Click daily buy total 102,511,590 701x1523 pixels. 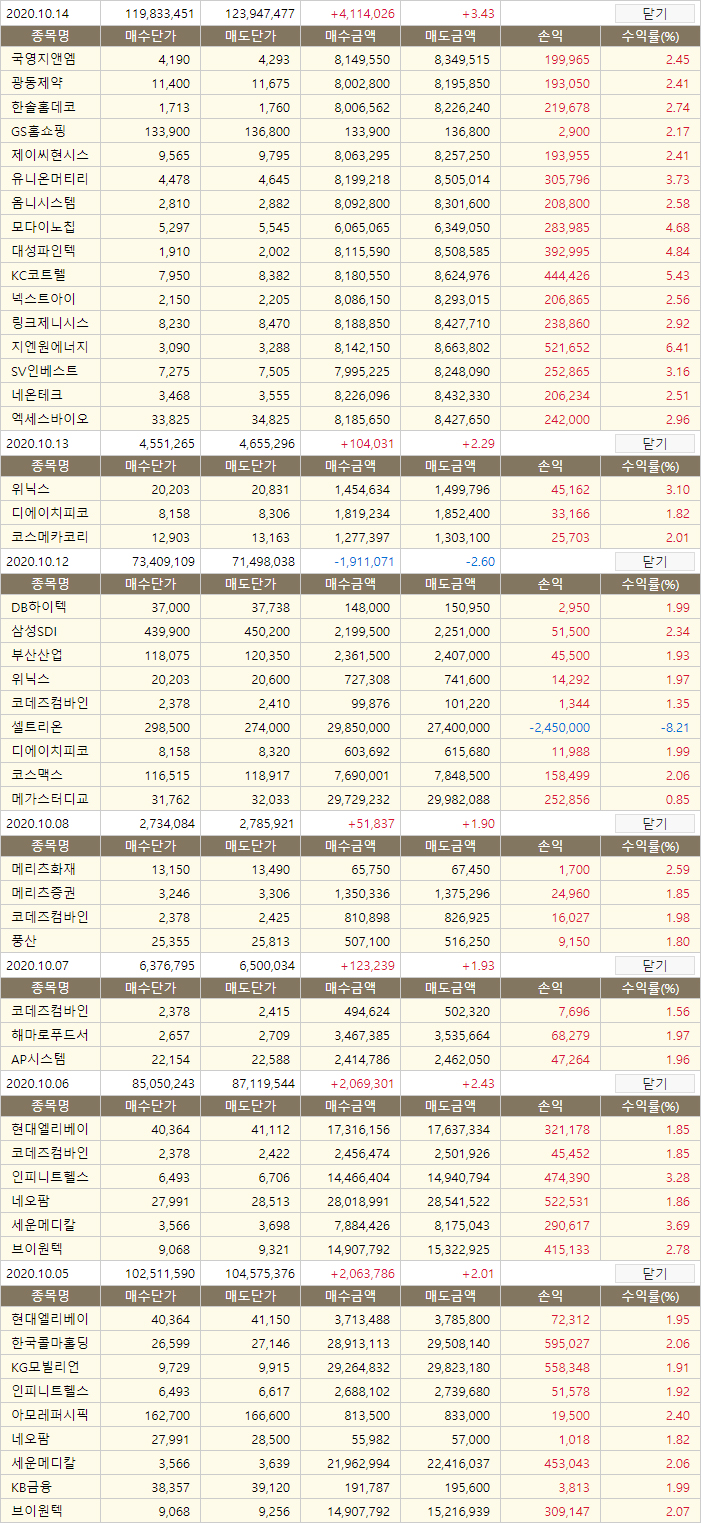(161, 1273)
